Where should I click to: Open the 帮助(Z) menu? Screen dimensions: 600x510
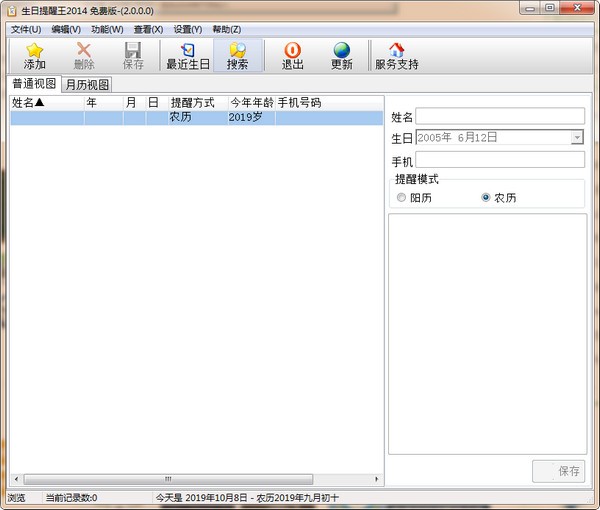click(227, 29)
